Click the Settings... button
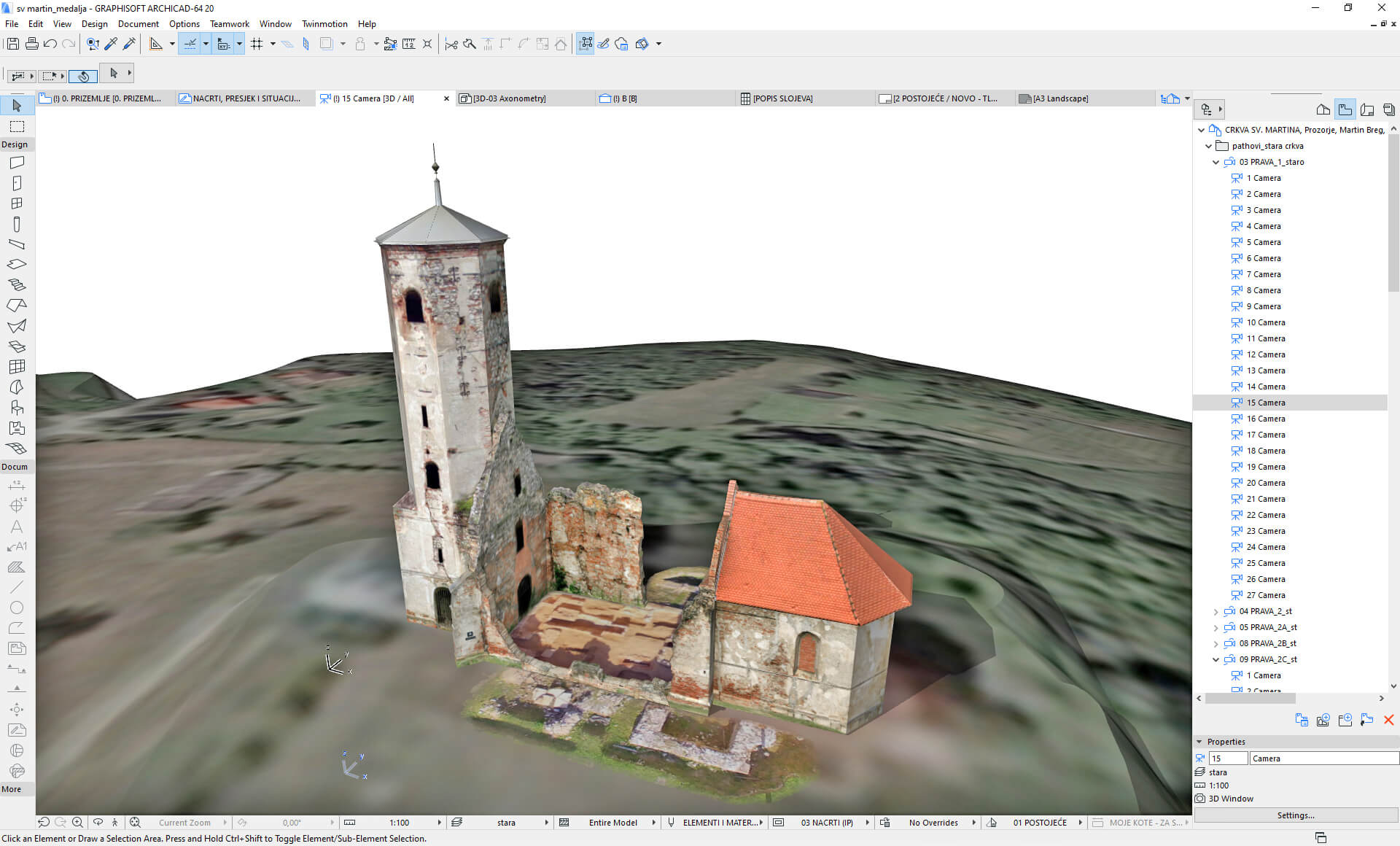Screen dimensions: 1400x846 click(x=1296, y=815)
